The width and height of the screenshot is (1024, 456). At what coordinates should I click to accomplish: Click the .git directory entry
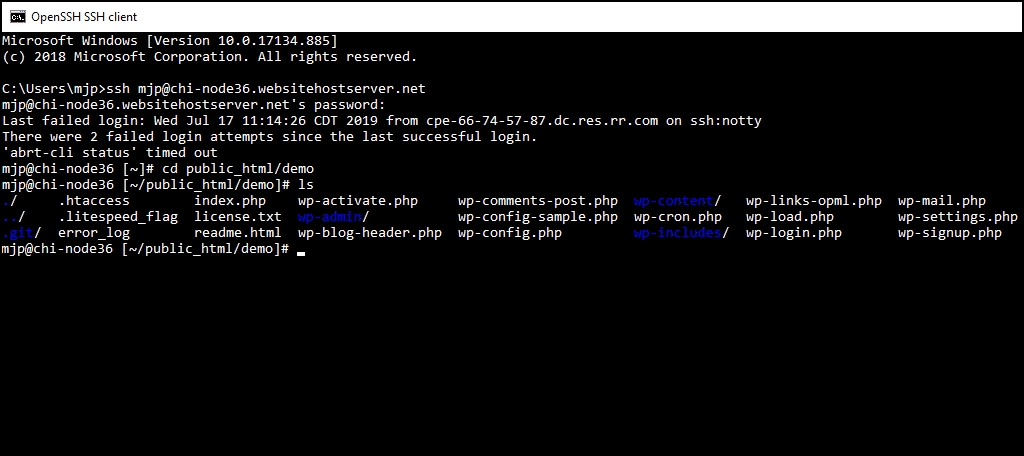click(17, 233)
